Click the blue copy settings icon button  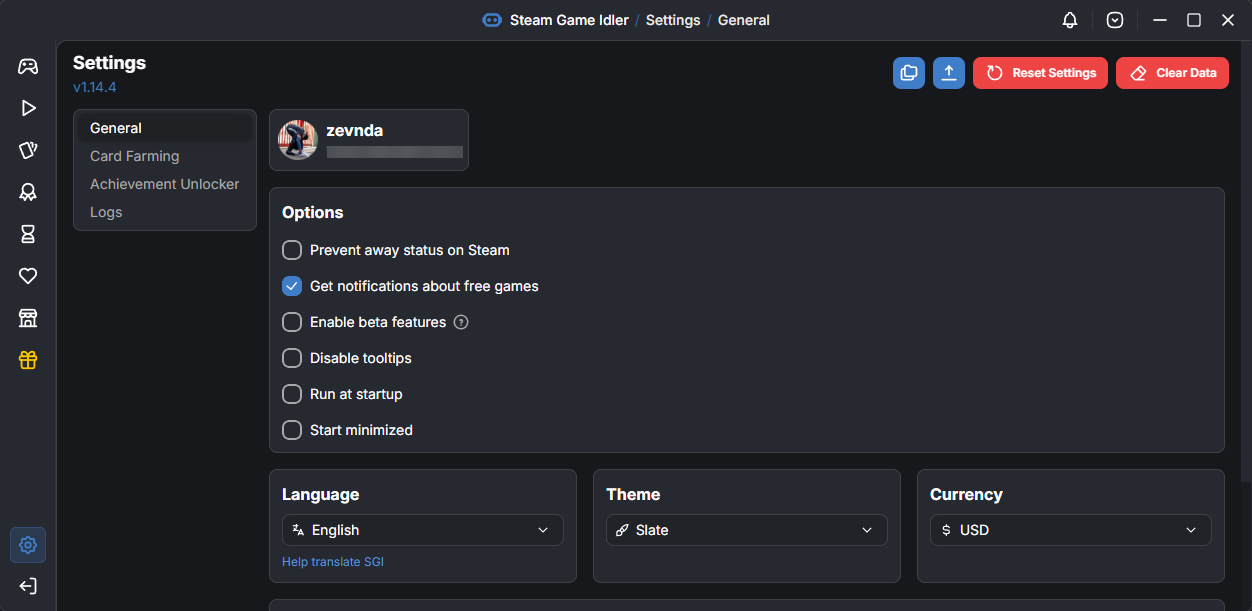(x=909, y=73)
